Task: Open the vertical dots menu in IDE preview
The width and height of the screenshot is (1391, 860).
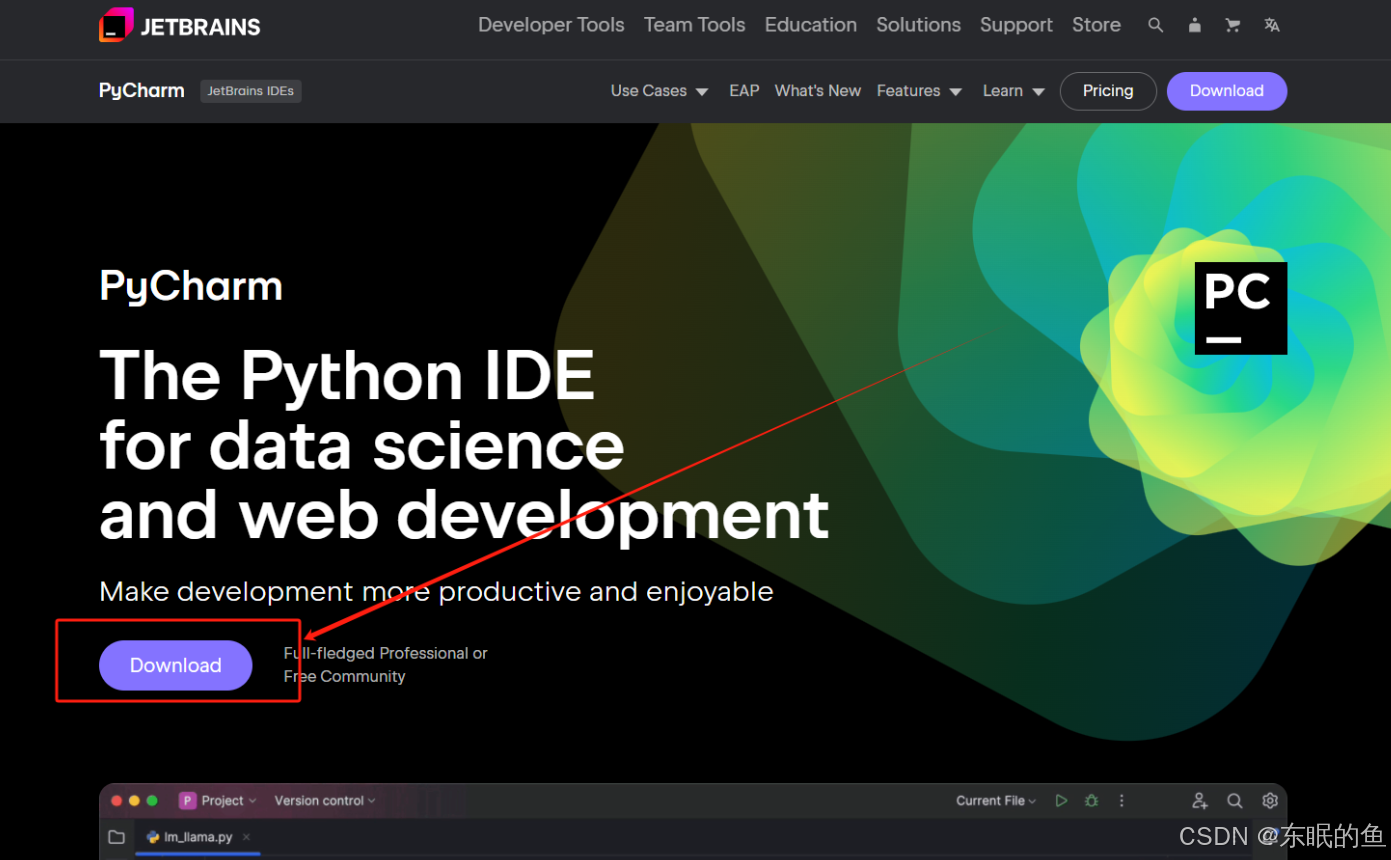Action: coord(1122,801)
